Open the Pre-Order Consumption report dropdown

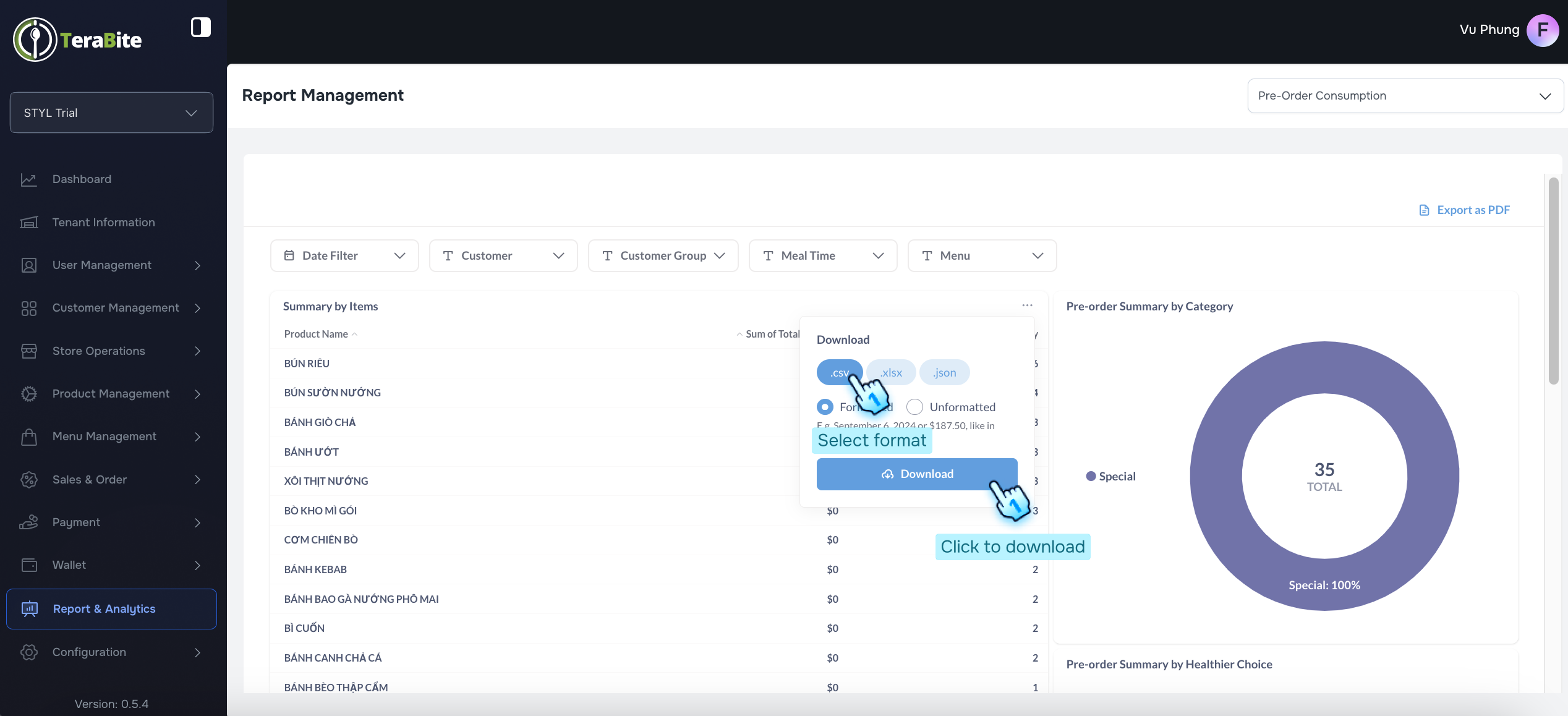tap(1405, 96)
